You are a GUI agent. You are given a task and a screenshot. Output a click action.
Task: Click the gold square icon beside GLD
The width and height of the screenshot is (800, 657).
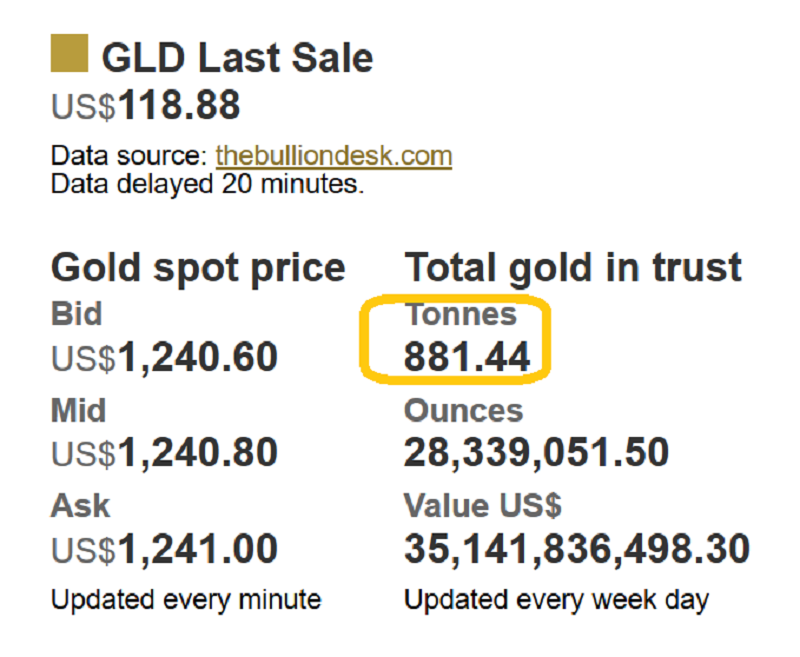[x=69, y=53]
